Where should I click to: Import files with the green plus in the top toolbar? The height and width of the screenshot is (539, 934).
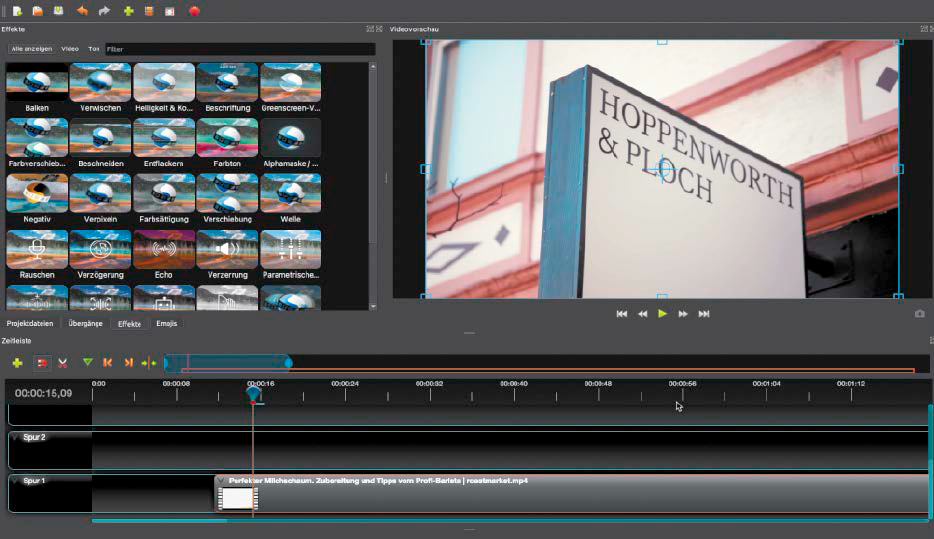pyautogui.click(x=128, y=11)
